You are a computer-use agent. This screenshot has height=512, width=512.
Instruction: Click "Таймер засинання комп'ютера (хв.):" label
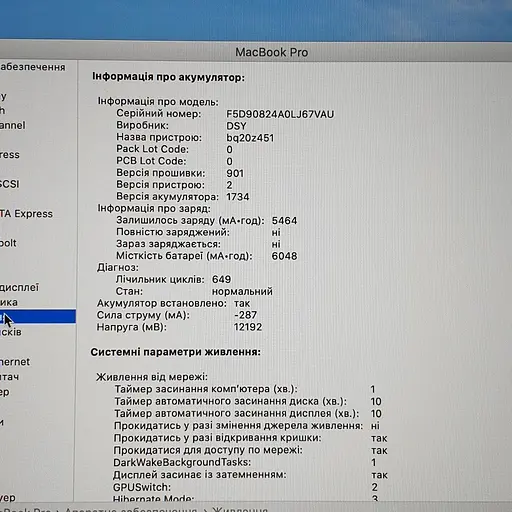click(x=206, y=389)
